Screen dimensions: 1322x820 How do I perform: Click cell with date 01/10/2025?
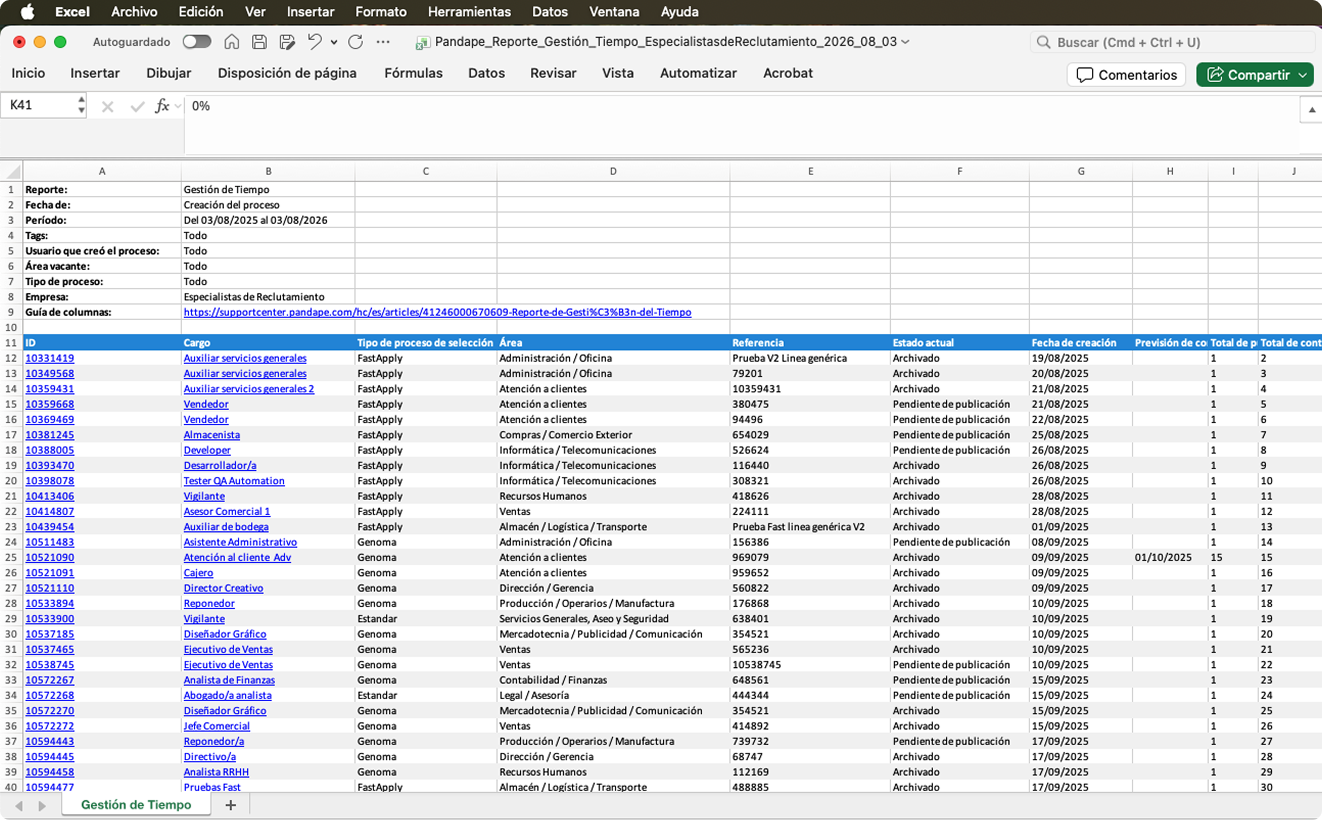pos(1170,557)
